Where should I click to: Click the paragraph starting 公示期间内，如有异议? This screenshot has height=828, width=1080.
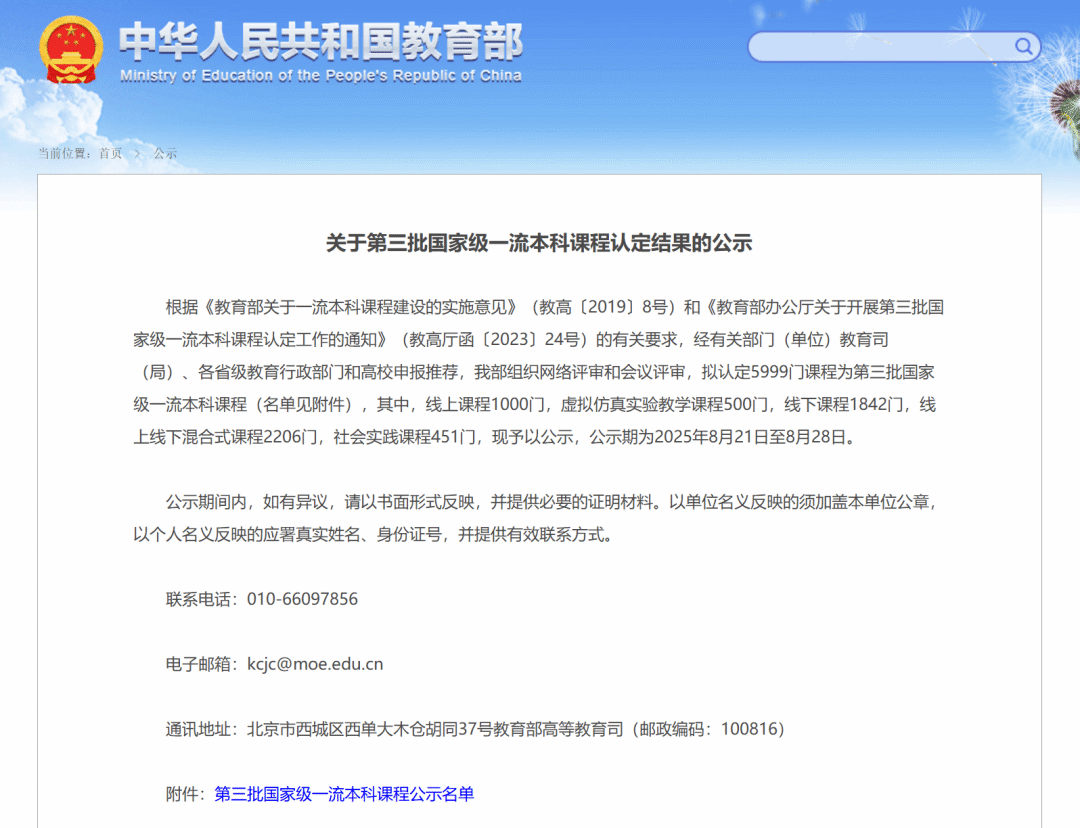pyautogui.click(x=537, y=518)
